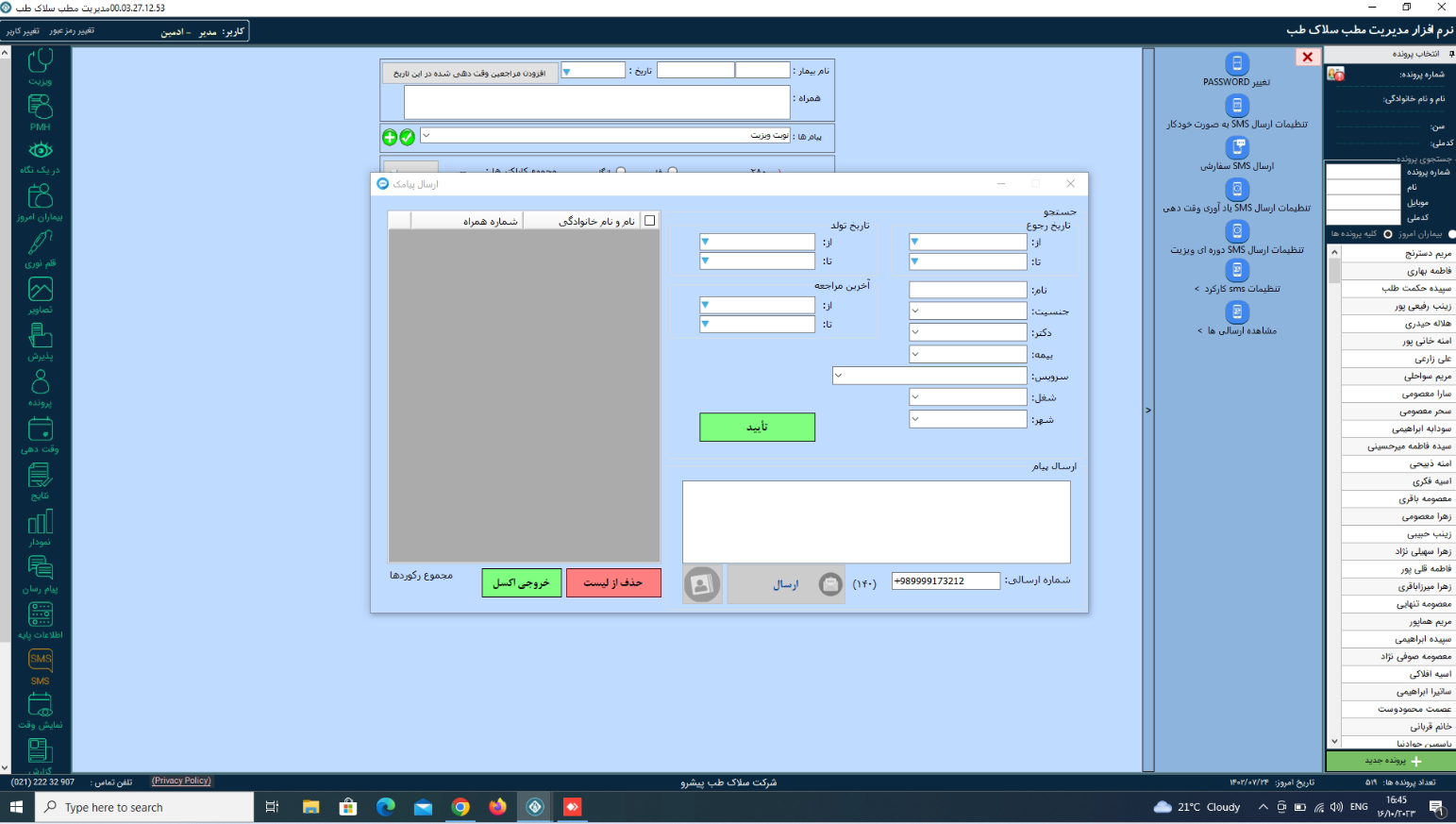Viewport: 1456px width, 824px height.
Task: Click the green تأیید button
Action: pos(757,427)
